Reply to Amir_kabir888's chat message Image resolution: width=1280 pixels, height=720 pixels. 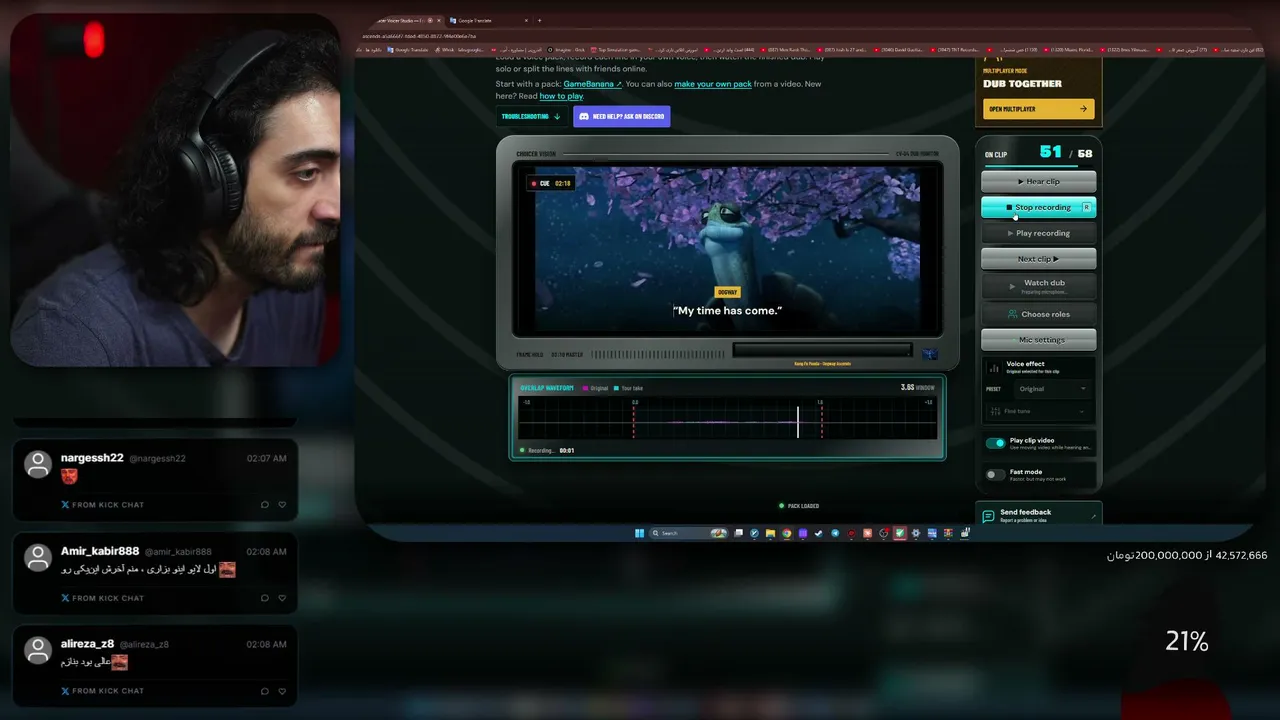(264, 598)
